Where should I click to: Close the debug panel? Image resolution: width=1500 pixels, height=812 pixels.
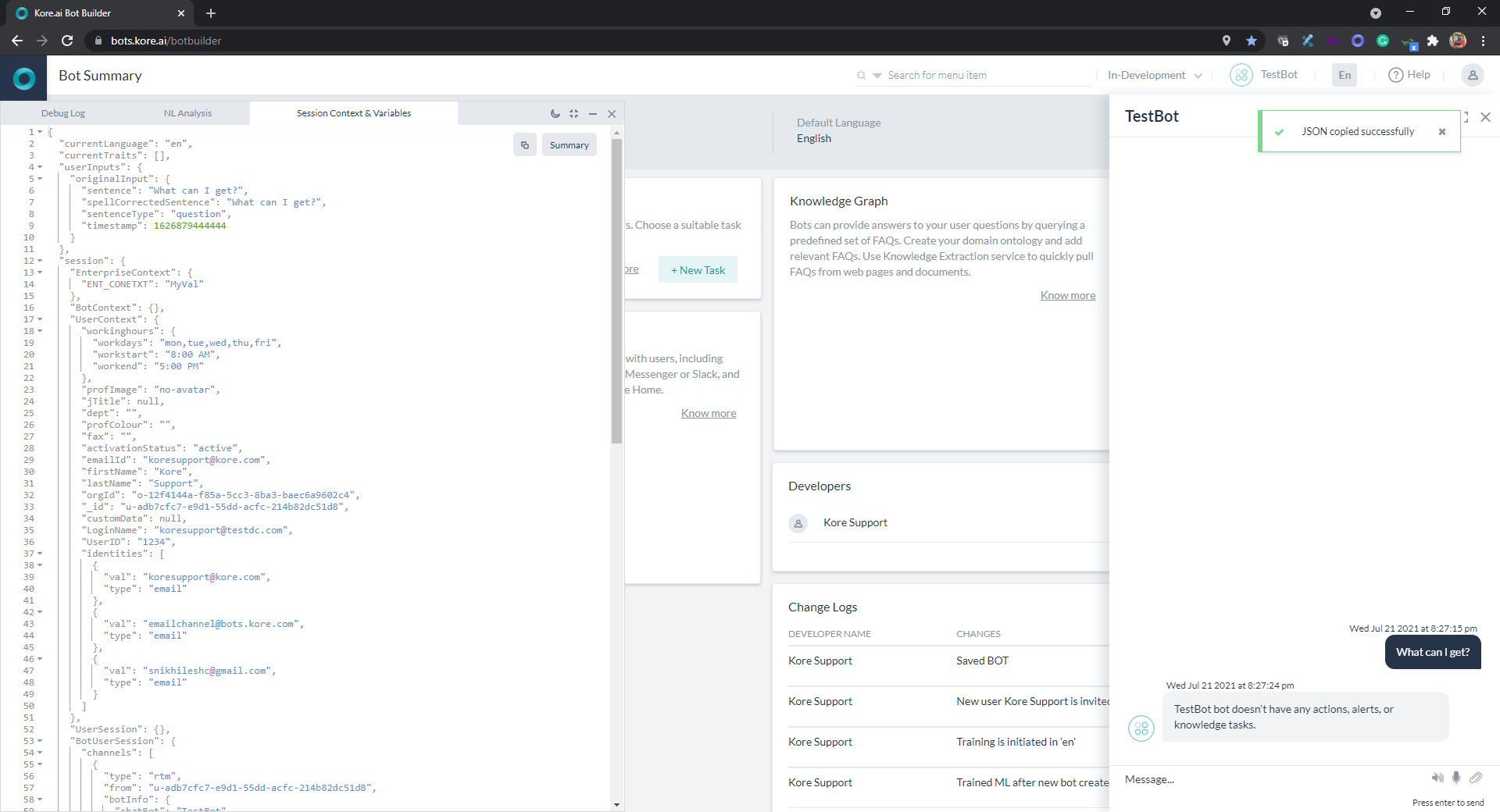[x=612, y=114]
